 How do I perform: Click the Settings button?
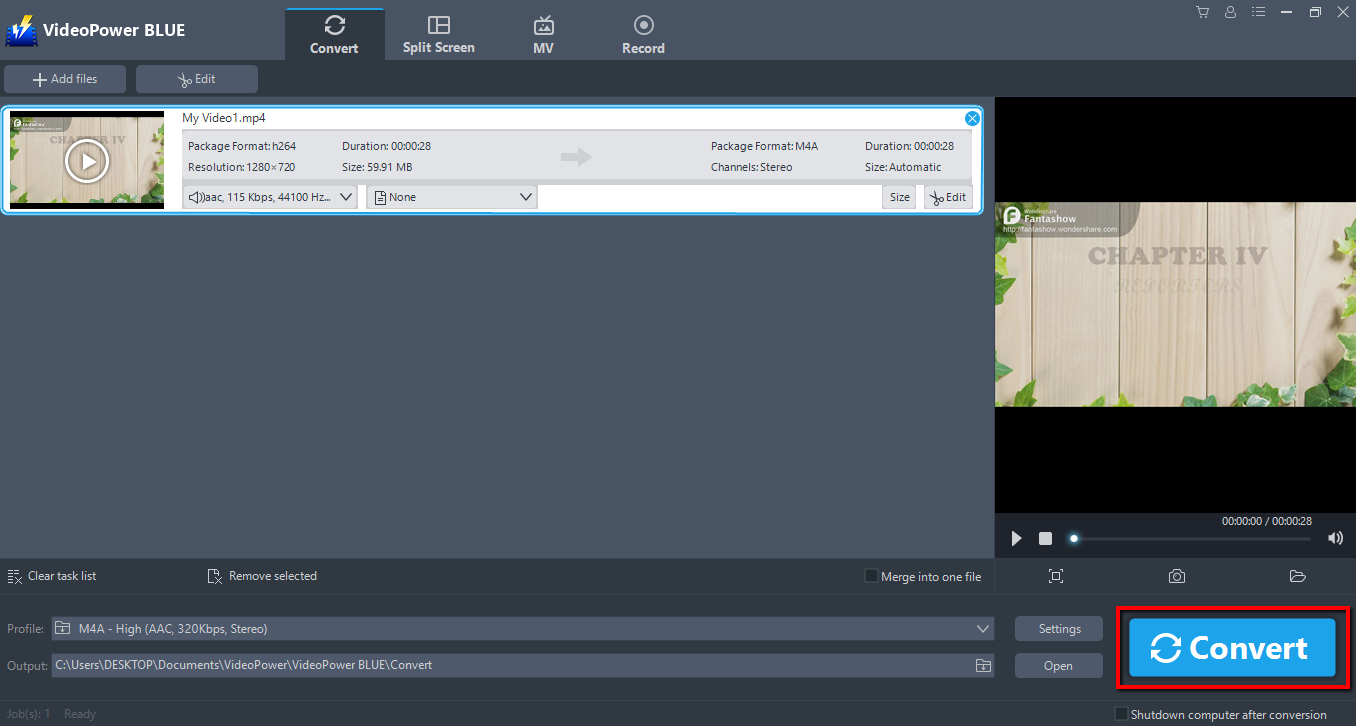1059,629
